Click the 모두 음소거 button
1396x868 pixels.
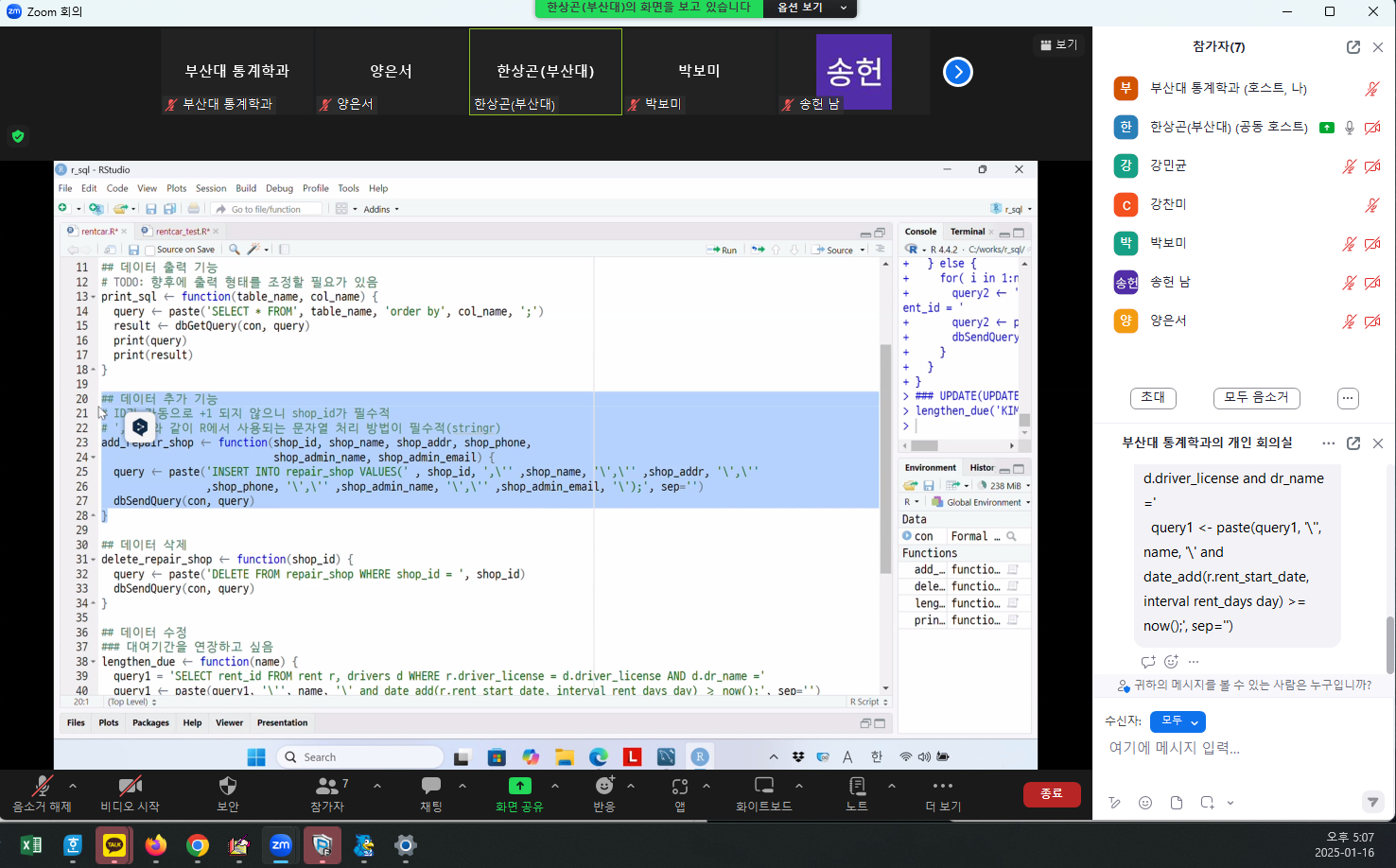(x=1256, y=398)
